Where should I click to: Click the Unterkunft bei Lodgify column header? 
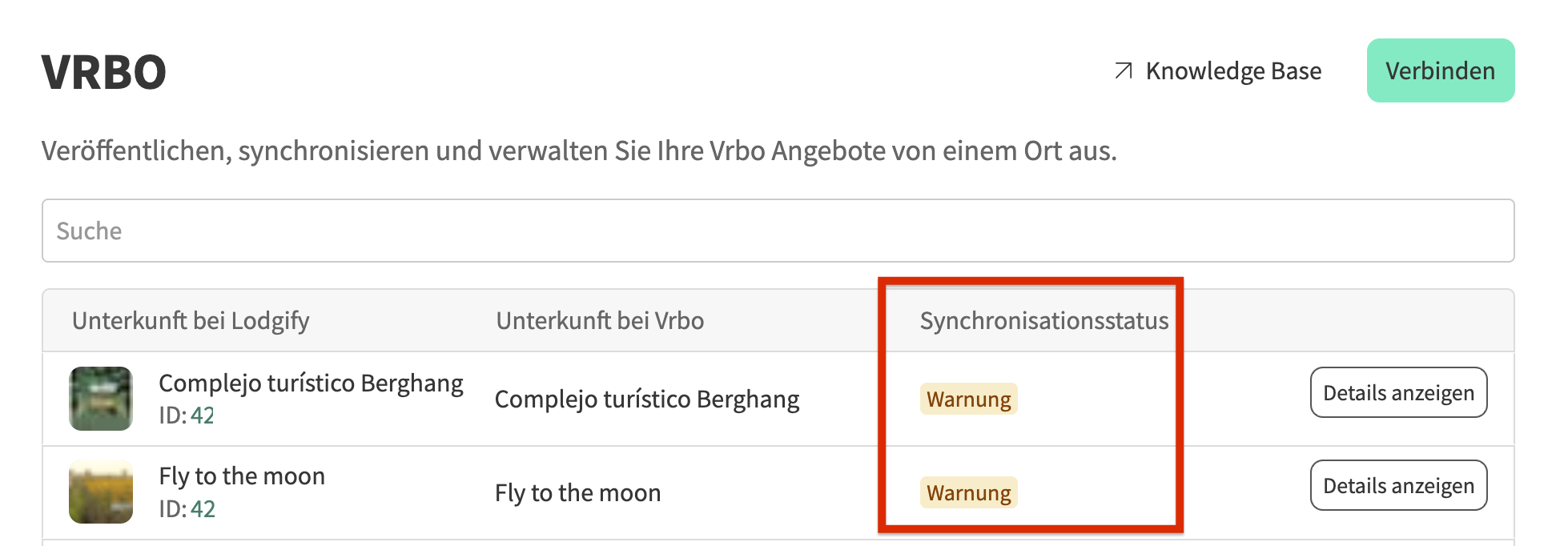click(x=191, y=321)
